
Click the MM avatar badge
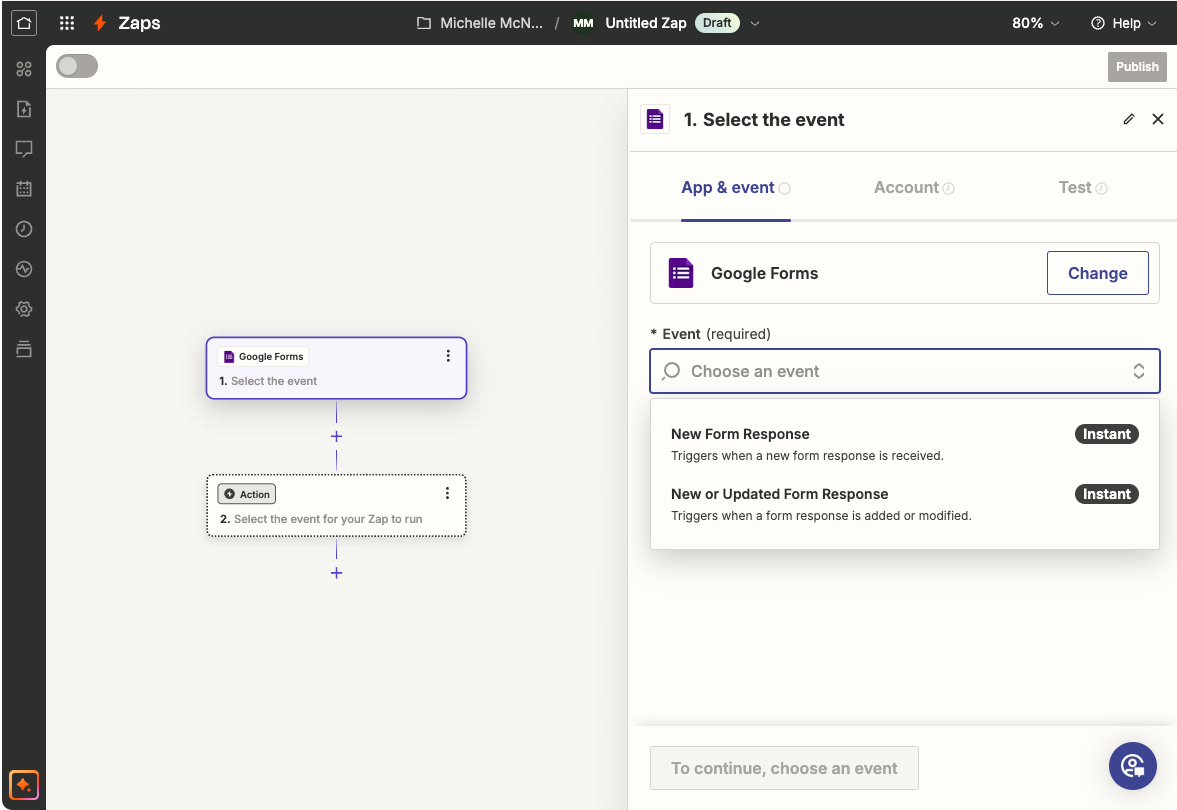[583, 23]
